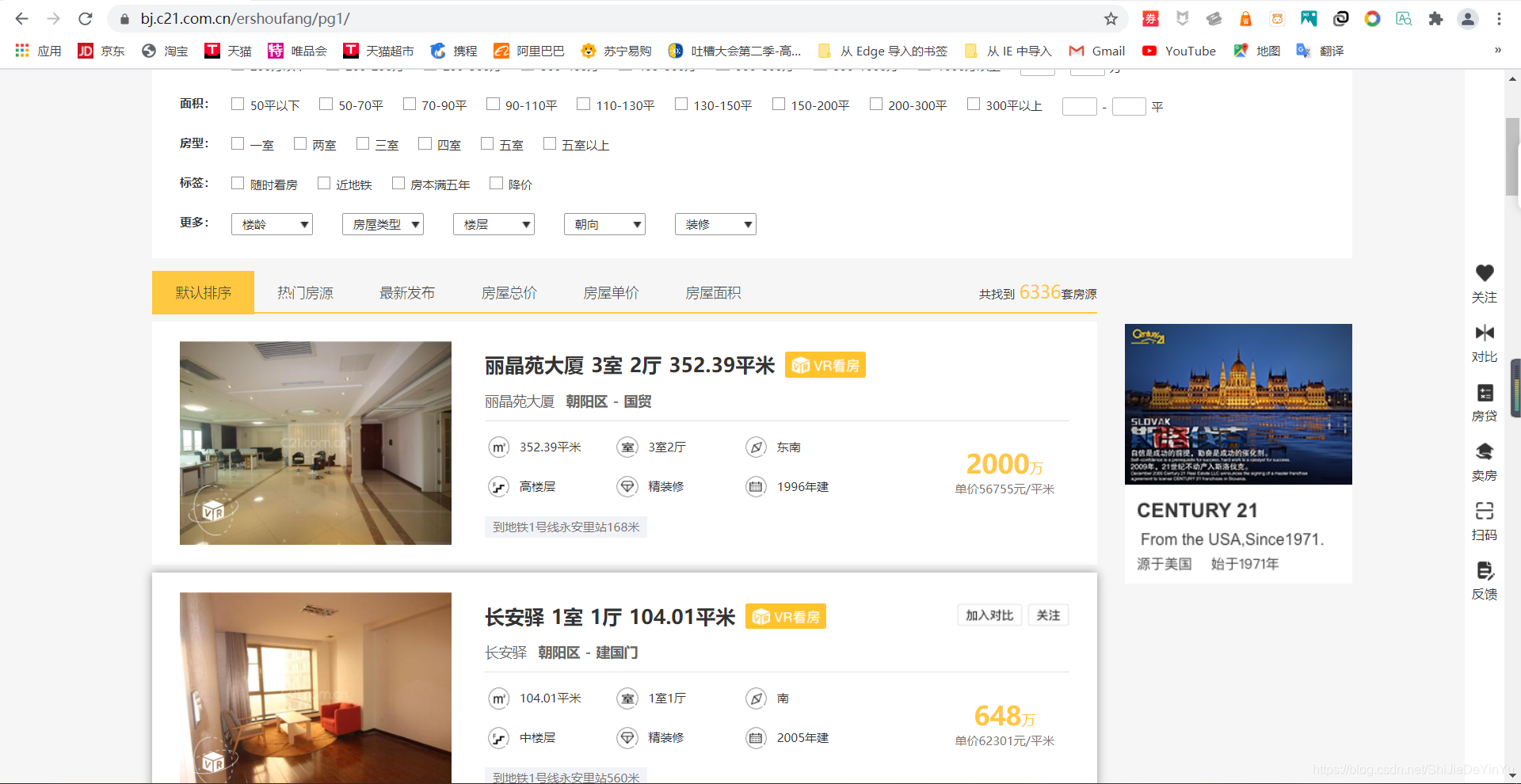Open the YouTube bookmark

point(1179,51)
